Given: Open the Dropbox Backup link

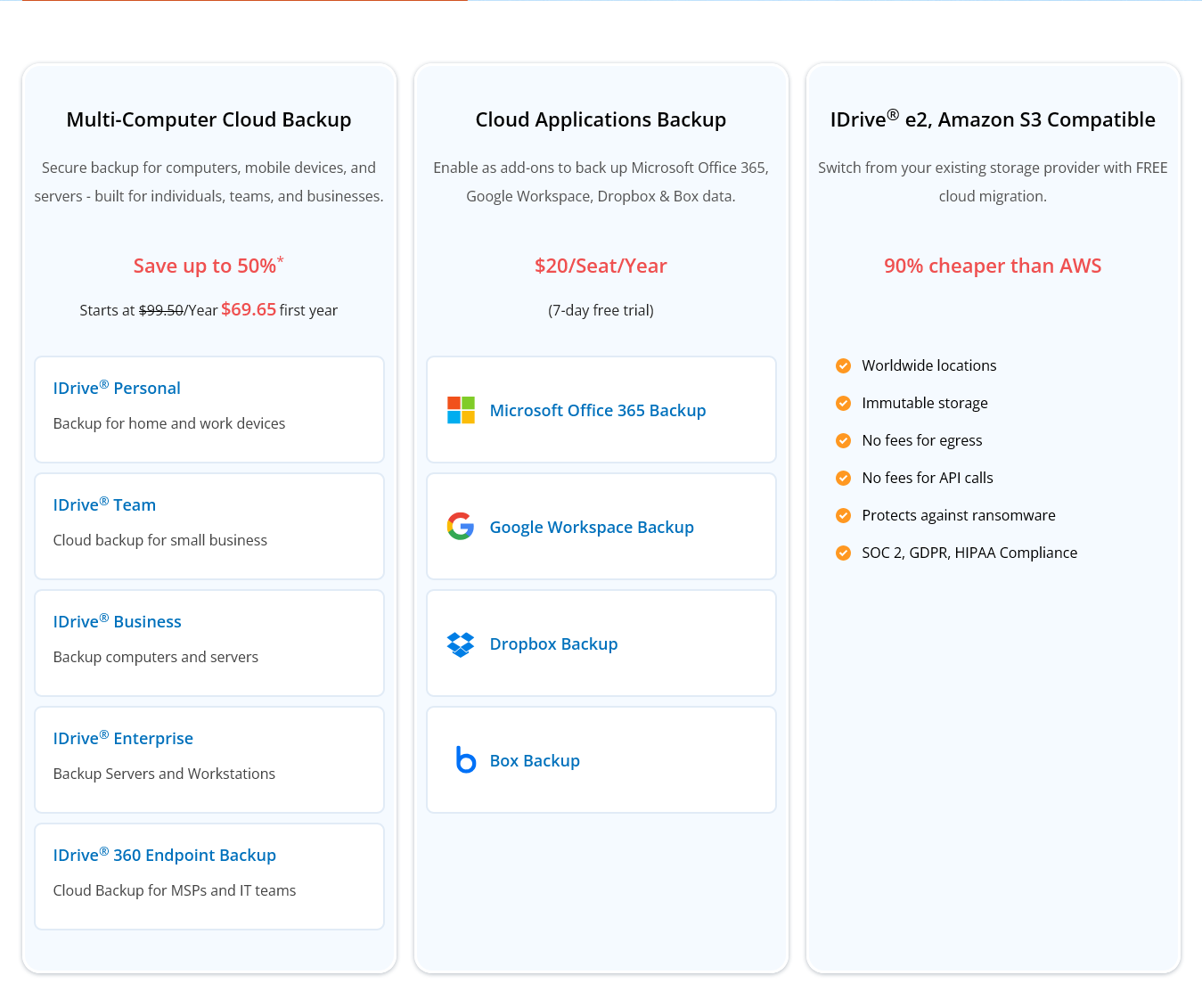Looking at the screenshot, I should point(553,644).
